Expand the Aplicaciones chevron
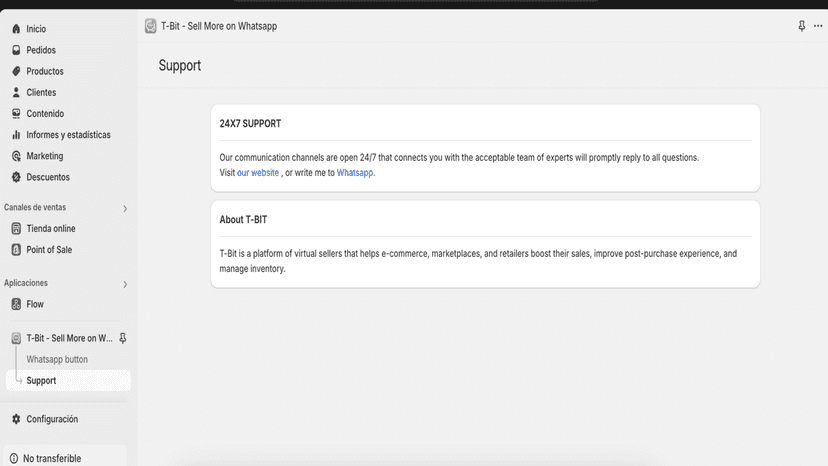 pos(125,284)
